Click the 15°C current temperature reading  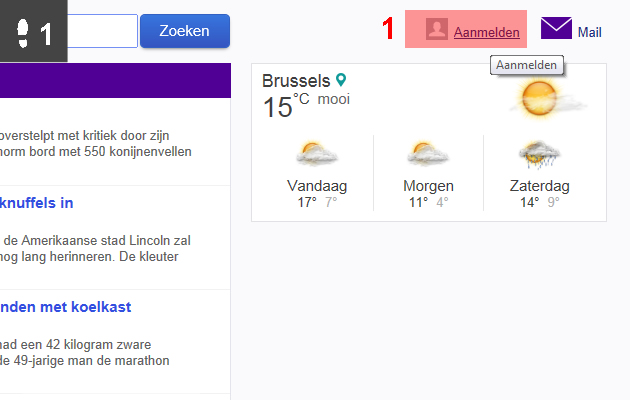[286, 106]
